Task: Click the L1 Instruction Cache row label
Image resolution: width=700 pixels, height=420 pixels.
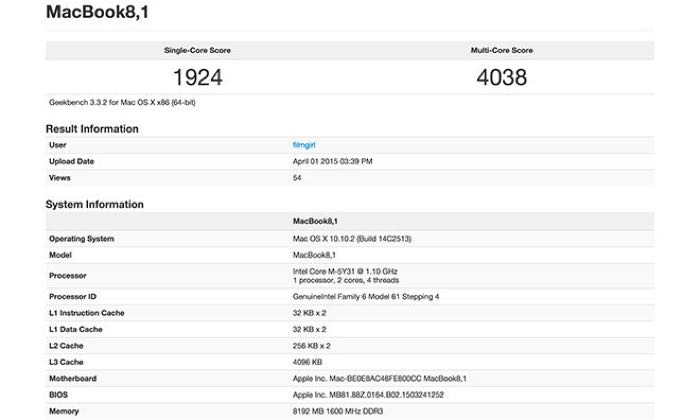Action: click(x=86, y=315)
